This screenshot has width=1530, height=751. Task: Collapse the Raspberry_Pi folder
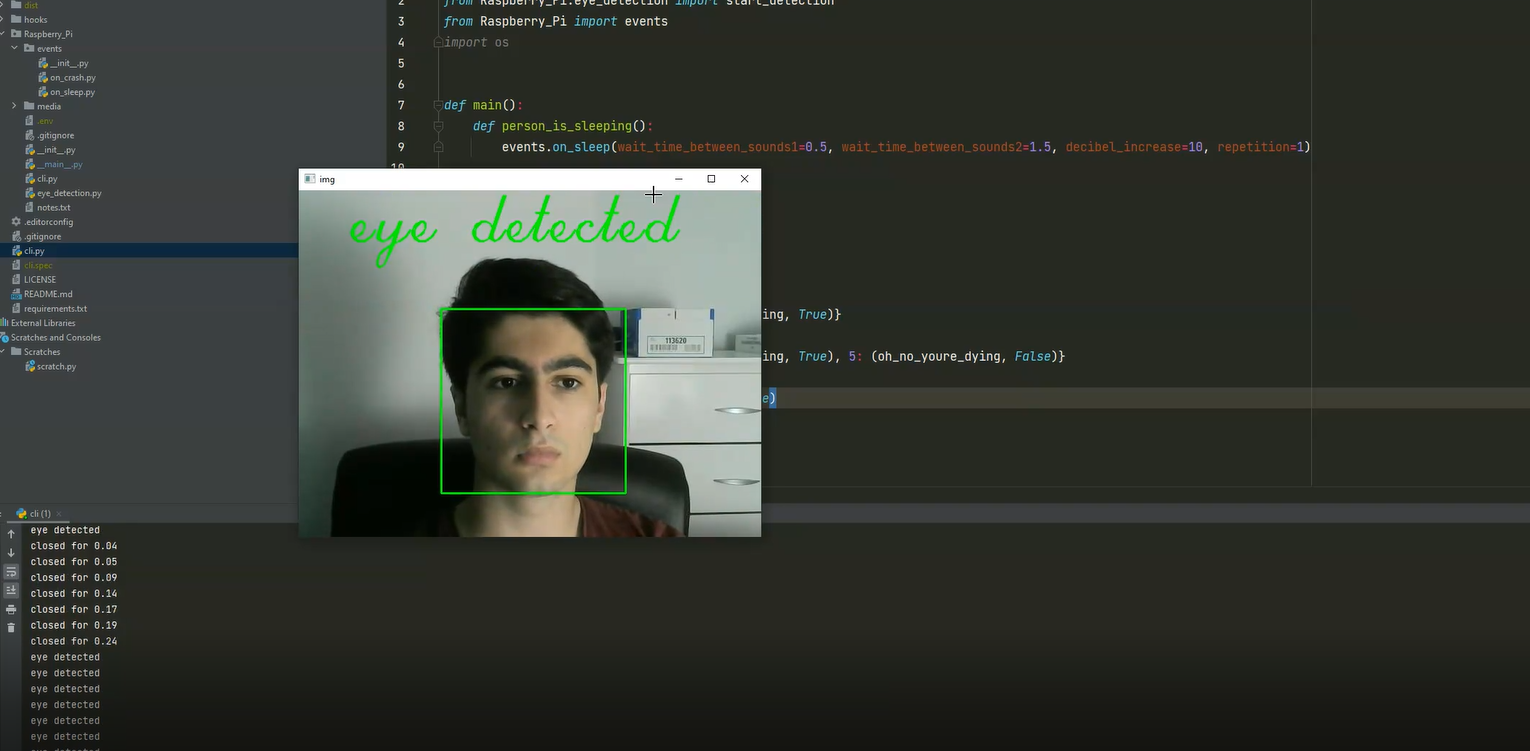(3, 34)
